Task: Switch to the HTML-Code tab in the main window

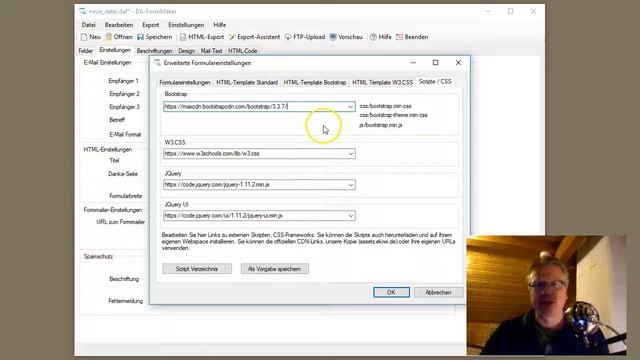Action: 243,51
